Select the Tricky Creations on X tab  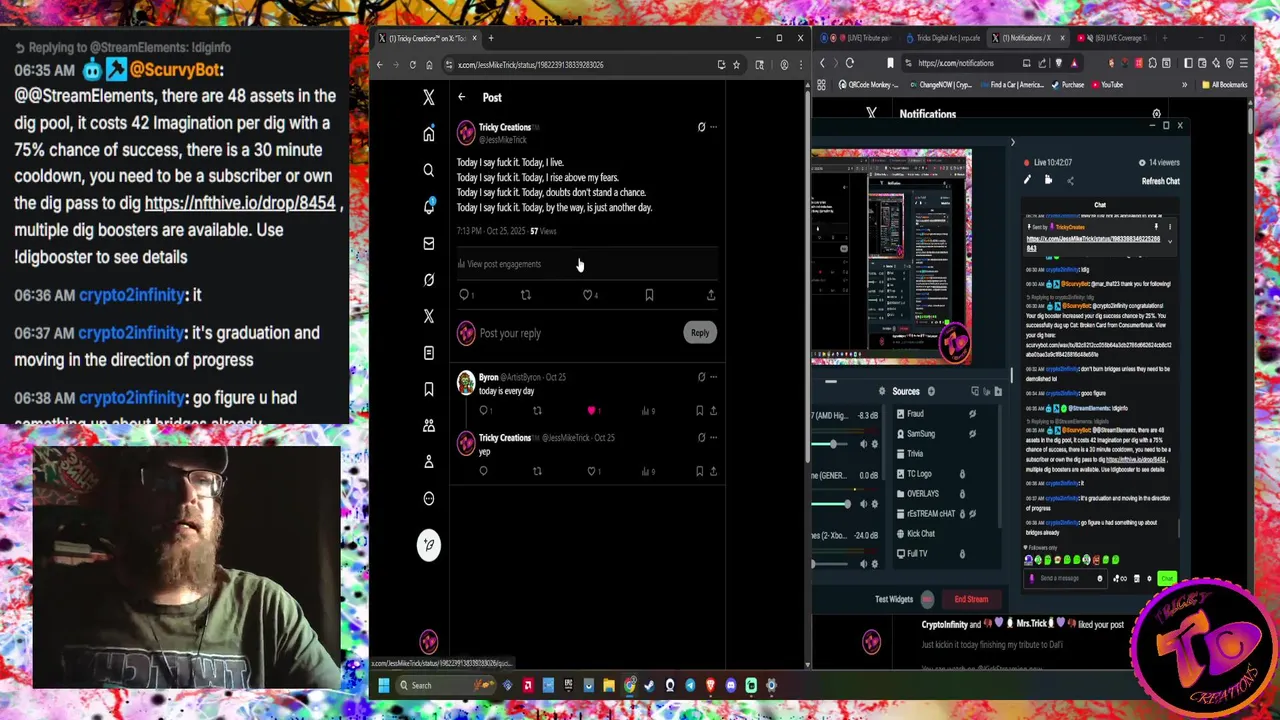pos(424,38)
